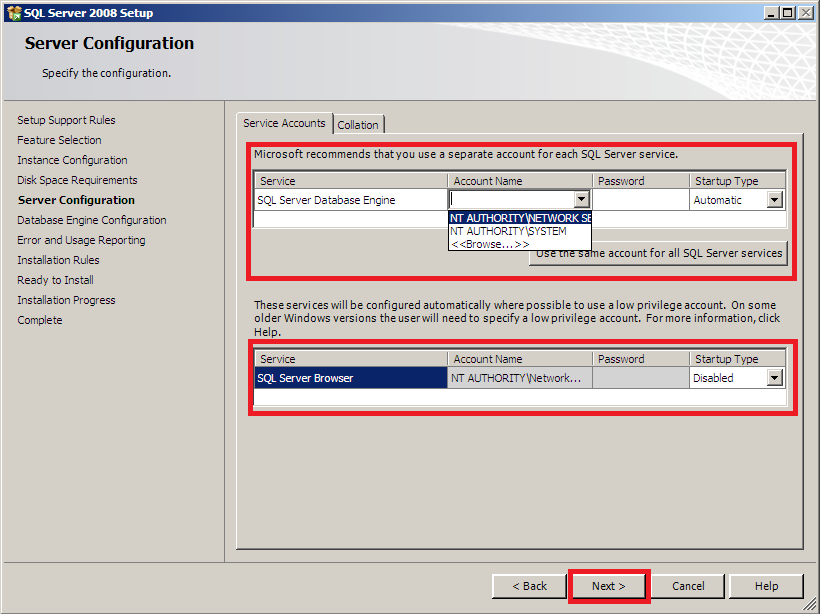
Task: Click the NT AUTHORITY\Network... account cell for Browser
Action: pos(520,378)
